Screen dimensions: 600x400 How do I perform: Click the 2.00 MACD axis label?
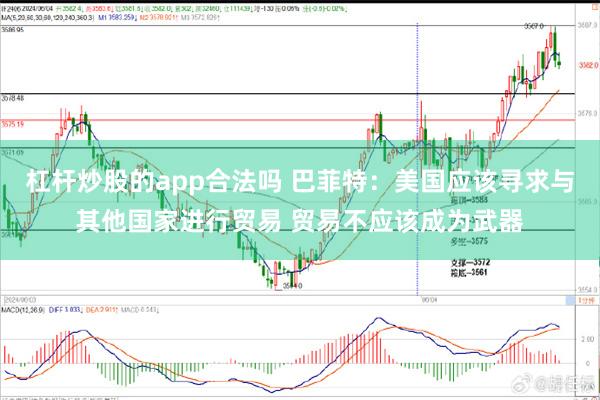[587, 339]
